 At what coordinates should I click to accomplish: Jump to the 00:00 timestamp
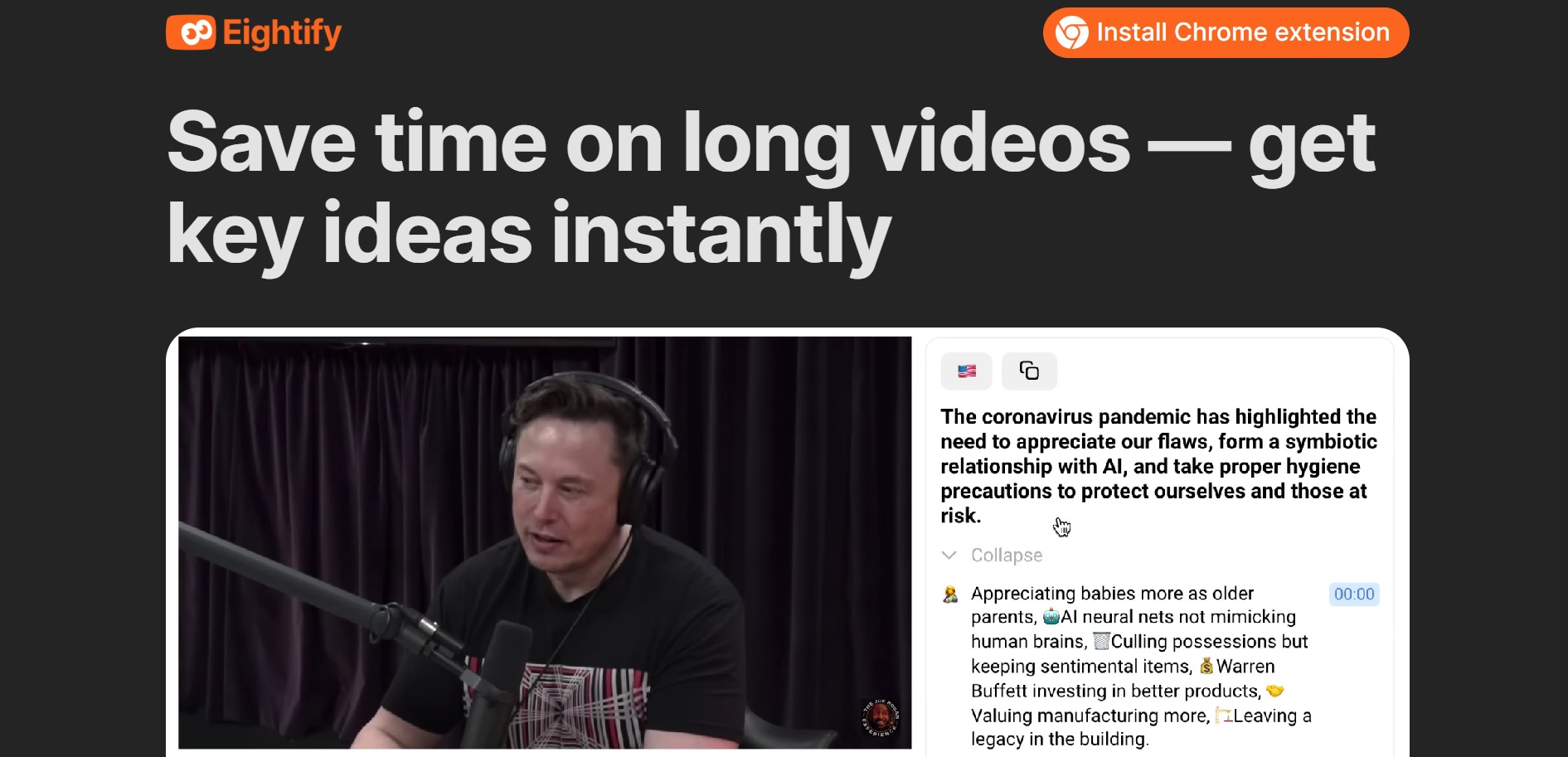click(1354, 594)
